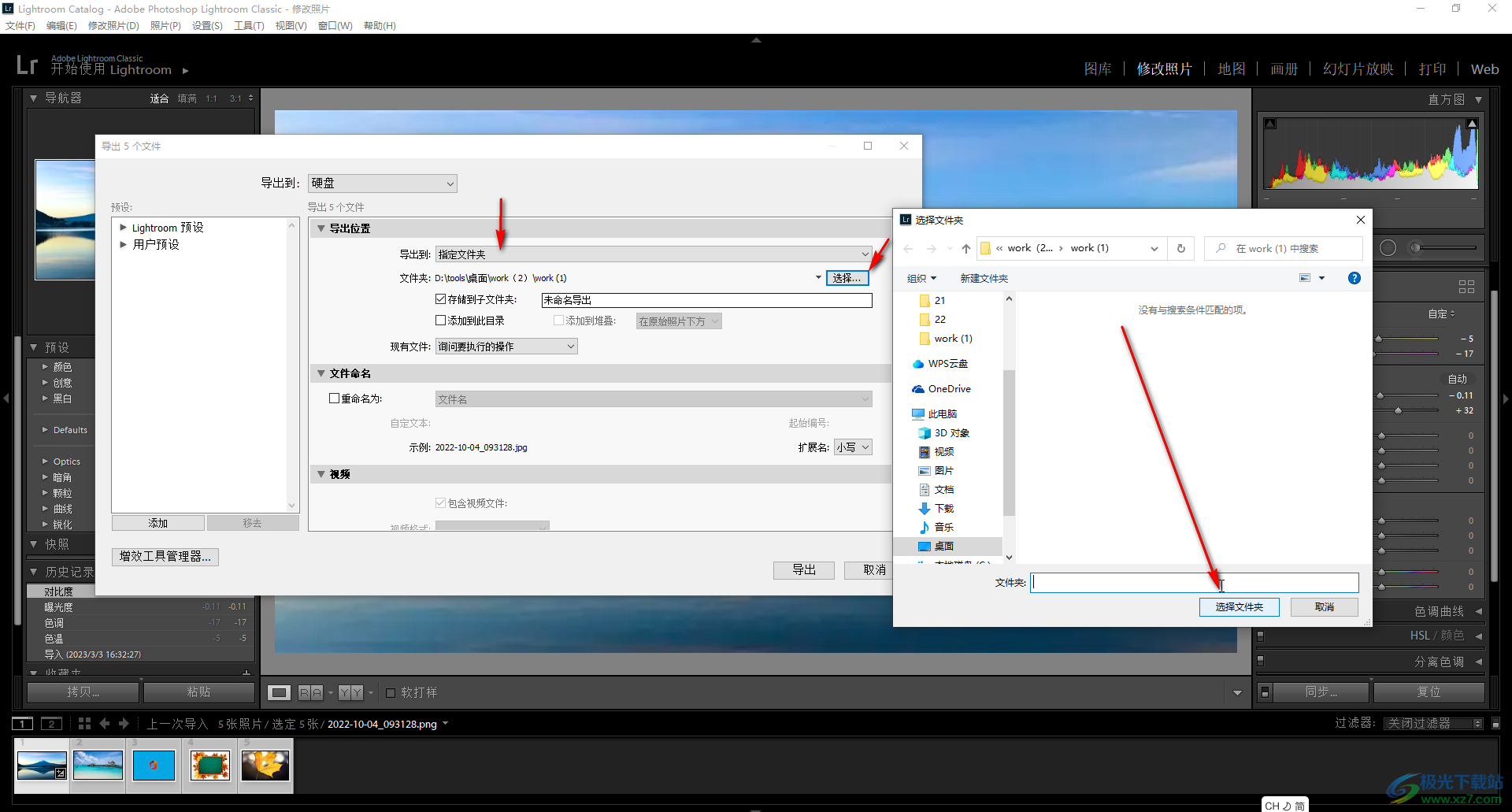
Task: Switch to the 图库 module
Action: click(x=1098, y=69)
